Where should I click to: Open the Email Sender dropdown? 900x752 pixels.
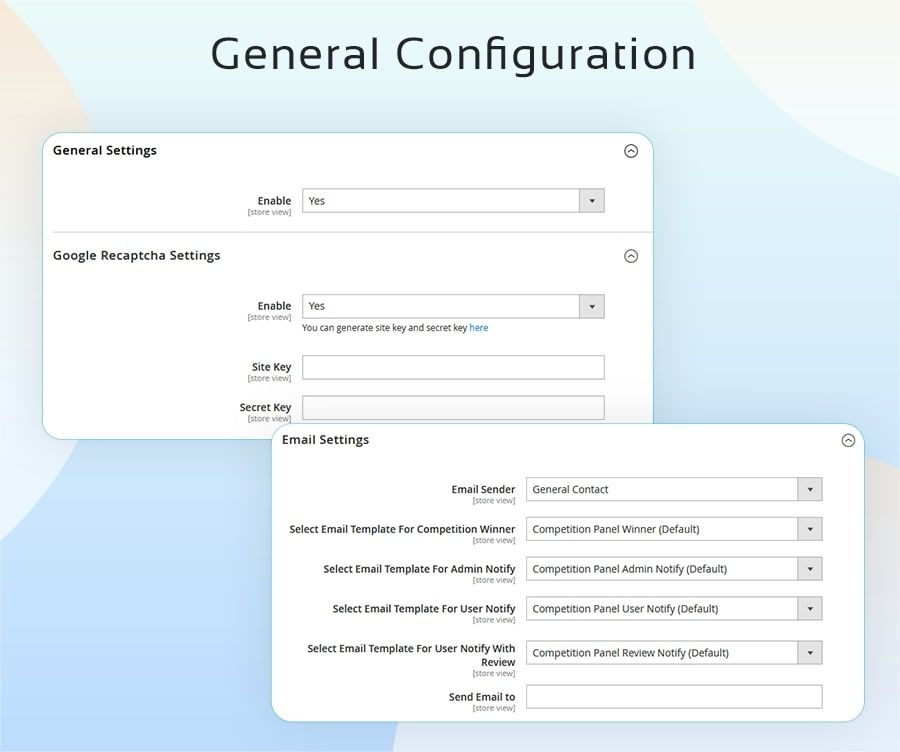[x=674, y=490]
